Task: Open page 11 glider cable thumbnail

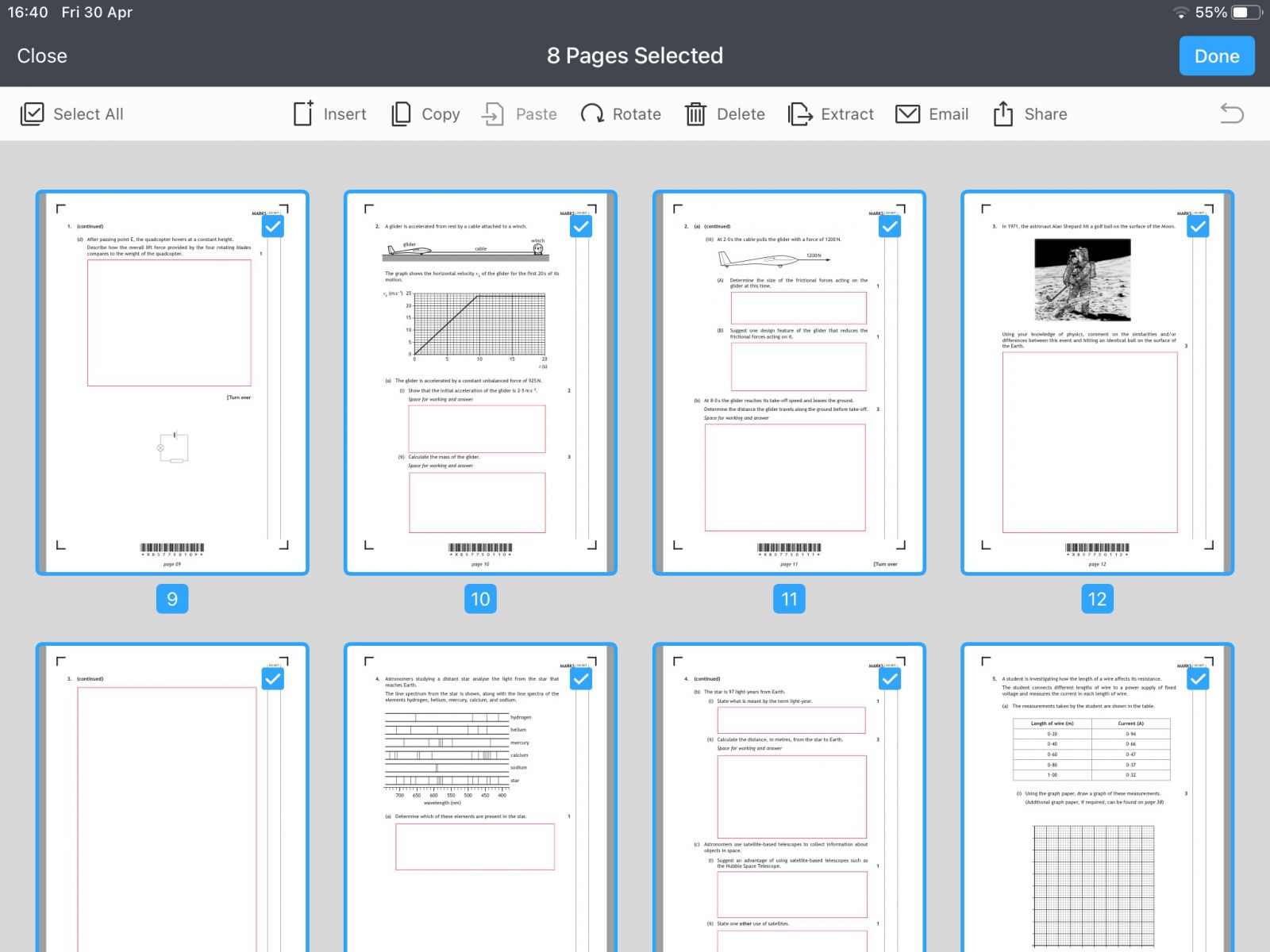Action: tap(789, 382)
